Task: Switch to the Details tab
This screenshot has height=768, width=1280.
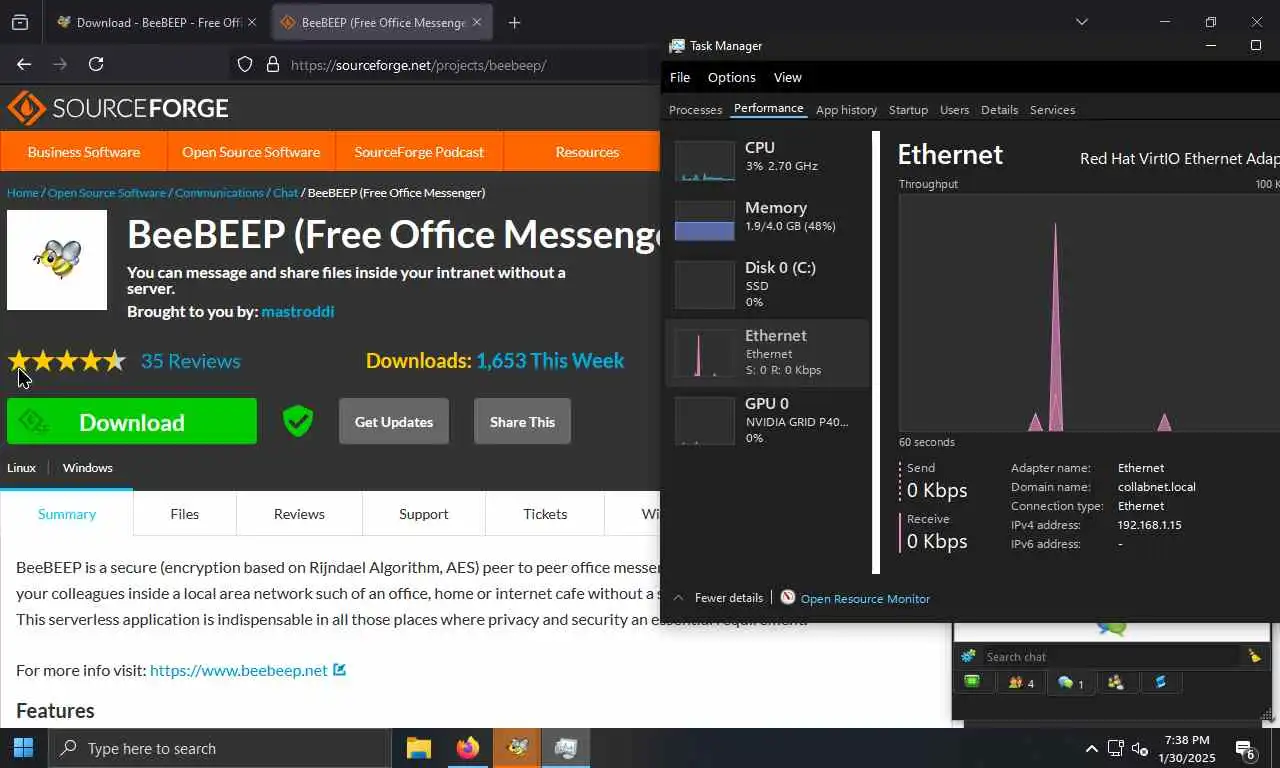Action: point(999,110)
